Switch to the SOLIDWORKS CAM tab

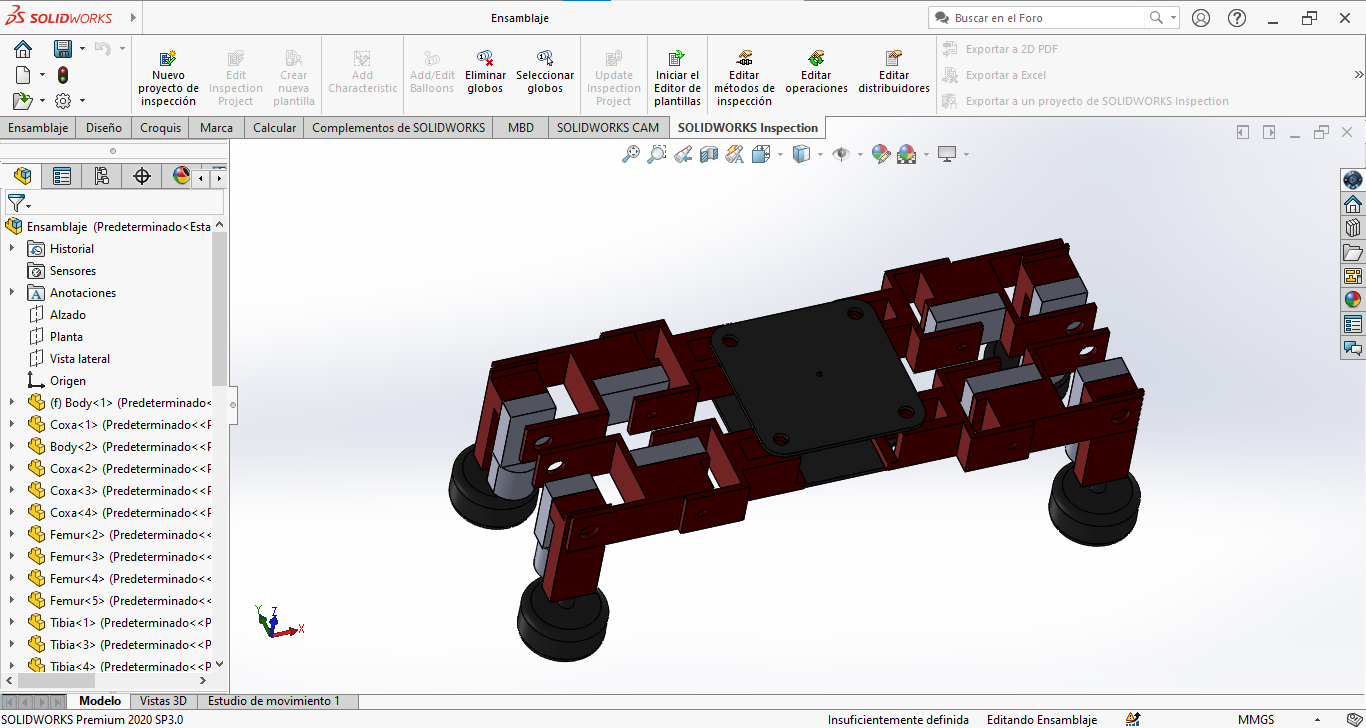(x=607, y=127)
